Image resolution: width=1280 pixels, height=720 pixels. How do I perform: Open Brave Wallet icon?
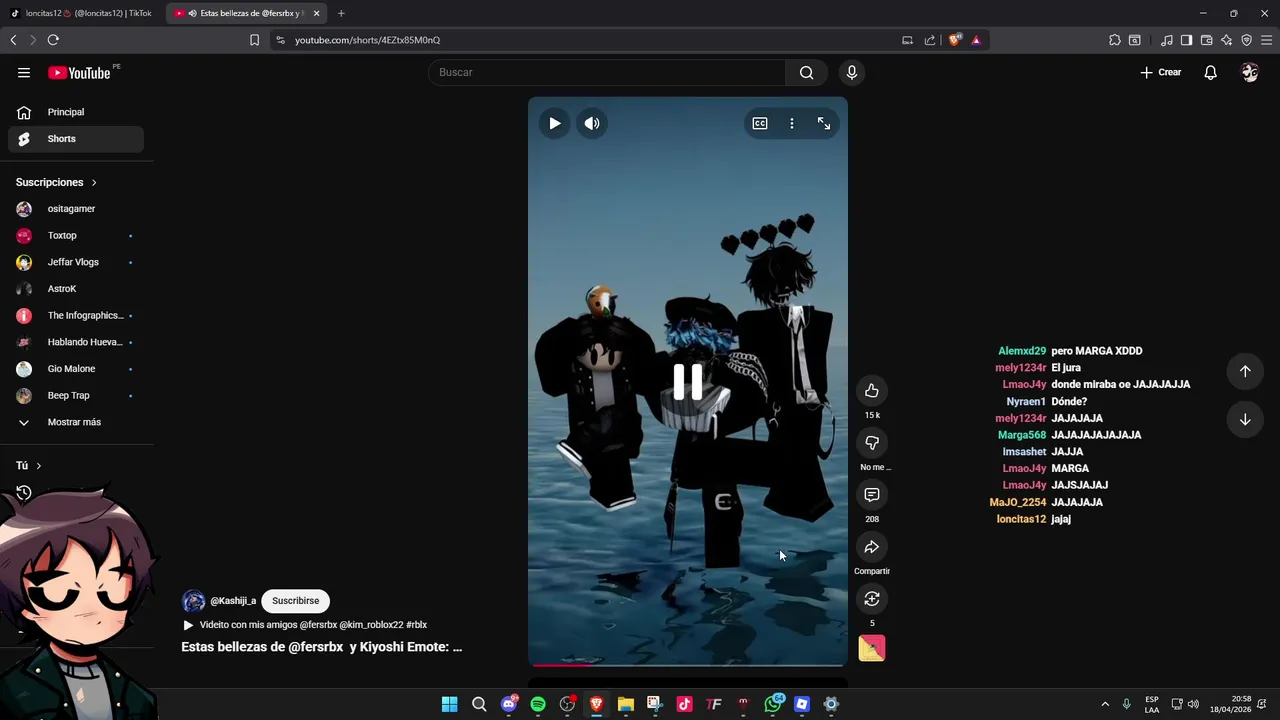(1206, 40)
